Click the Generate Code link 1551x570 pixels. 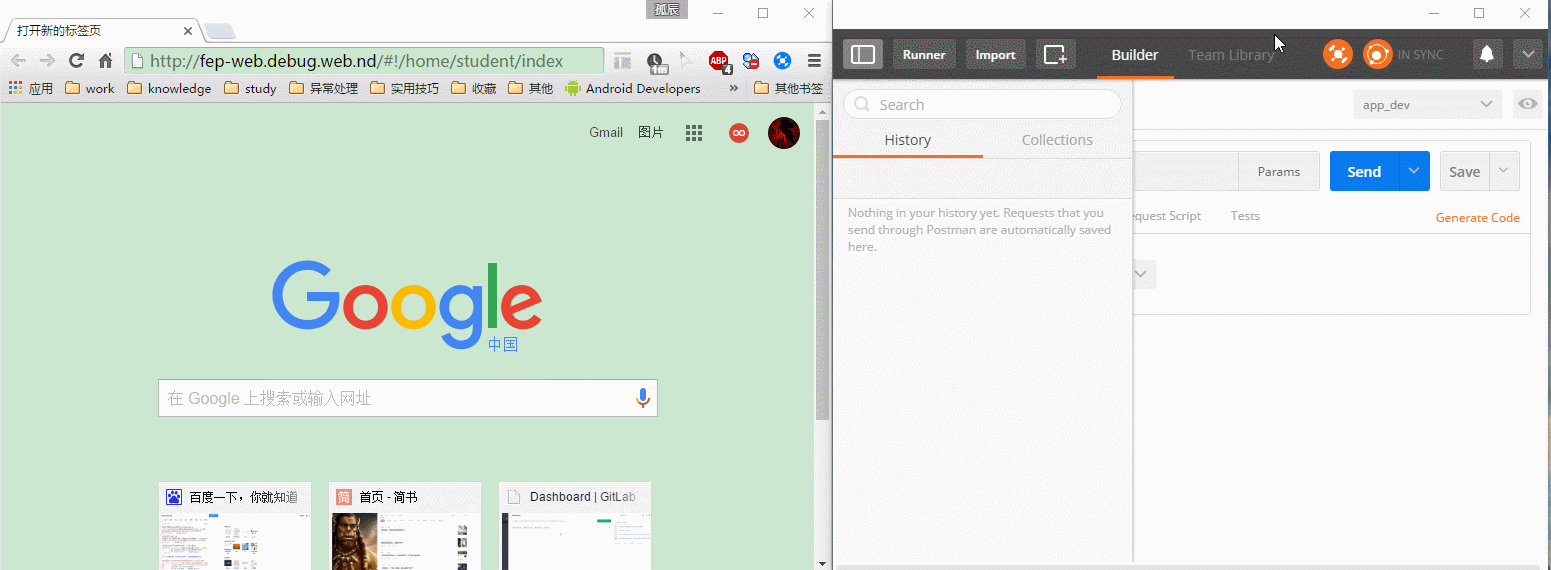(x=1477, y=217)
